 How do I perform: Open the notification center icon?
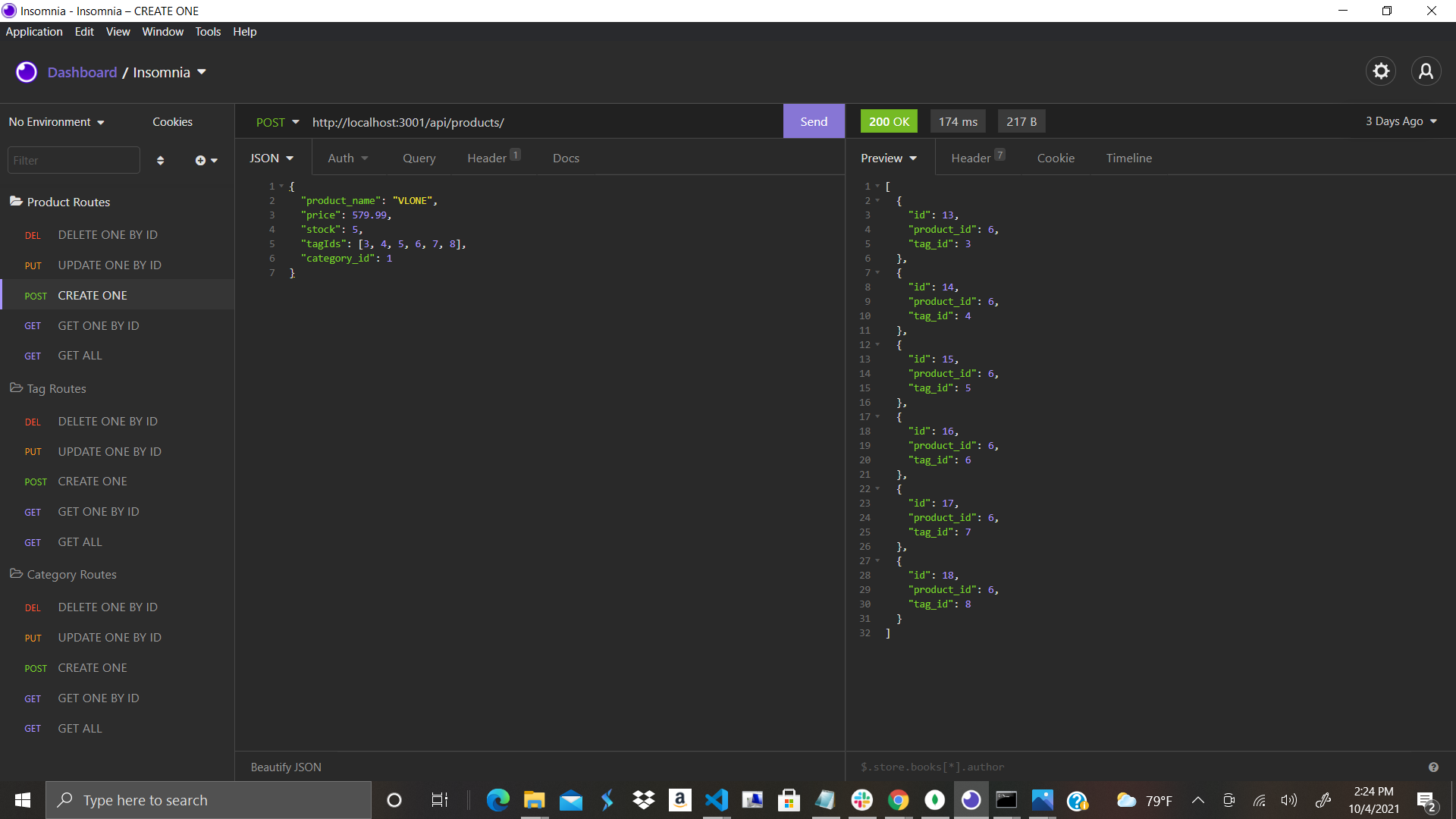(1426, 801)
